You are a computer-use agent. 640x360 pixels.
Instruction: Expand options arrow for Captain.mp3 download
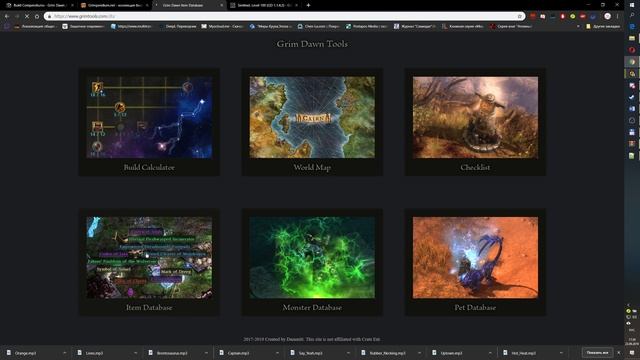click(x=277, y=353)
